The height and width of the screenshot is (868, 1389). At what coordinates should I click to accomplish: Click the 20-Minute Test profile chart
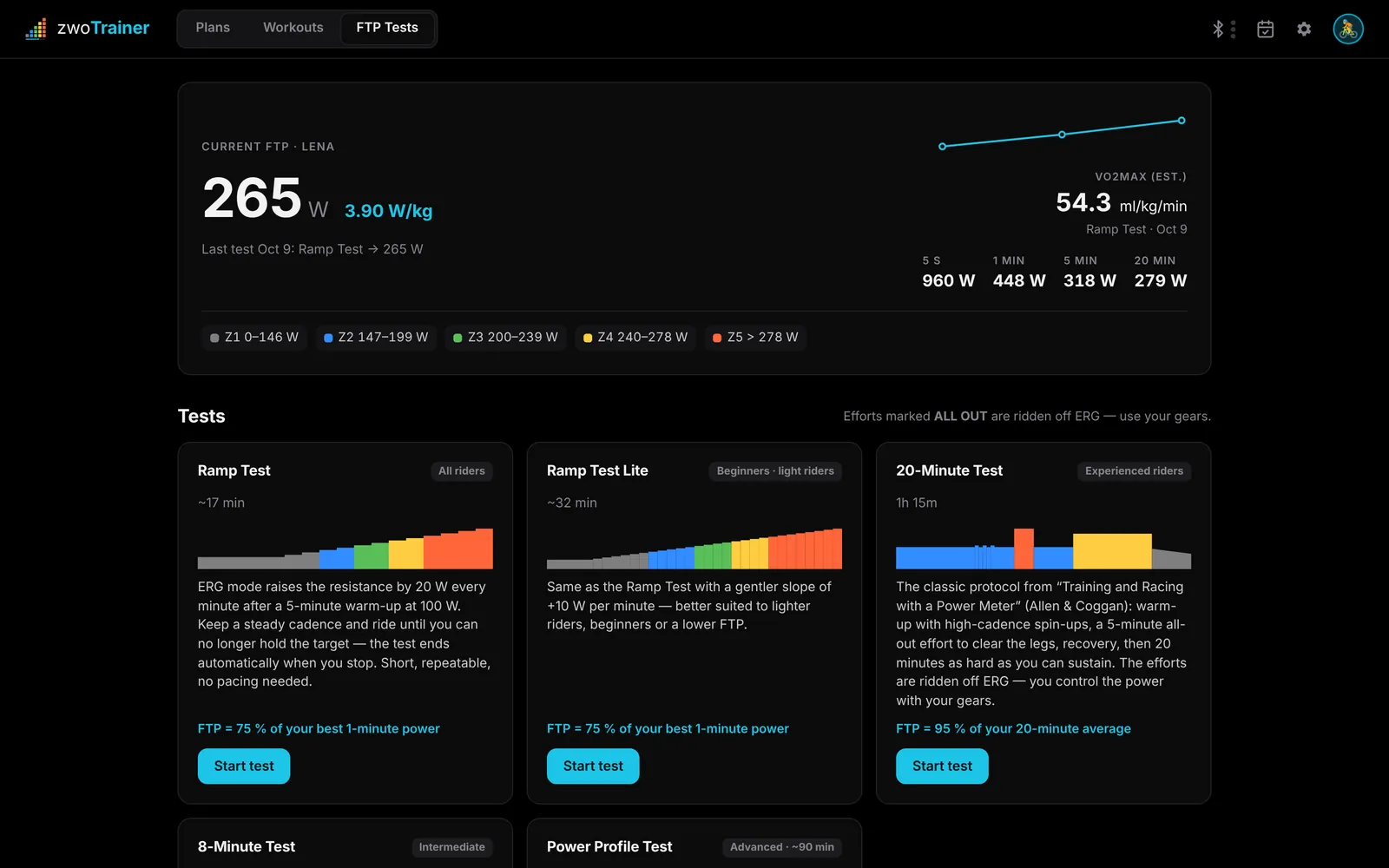[1043, 549]
